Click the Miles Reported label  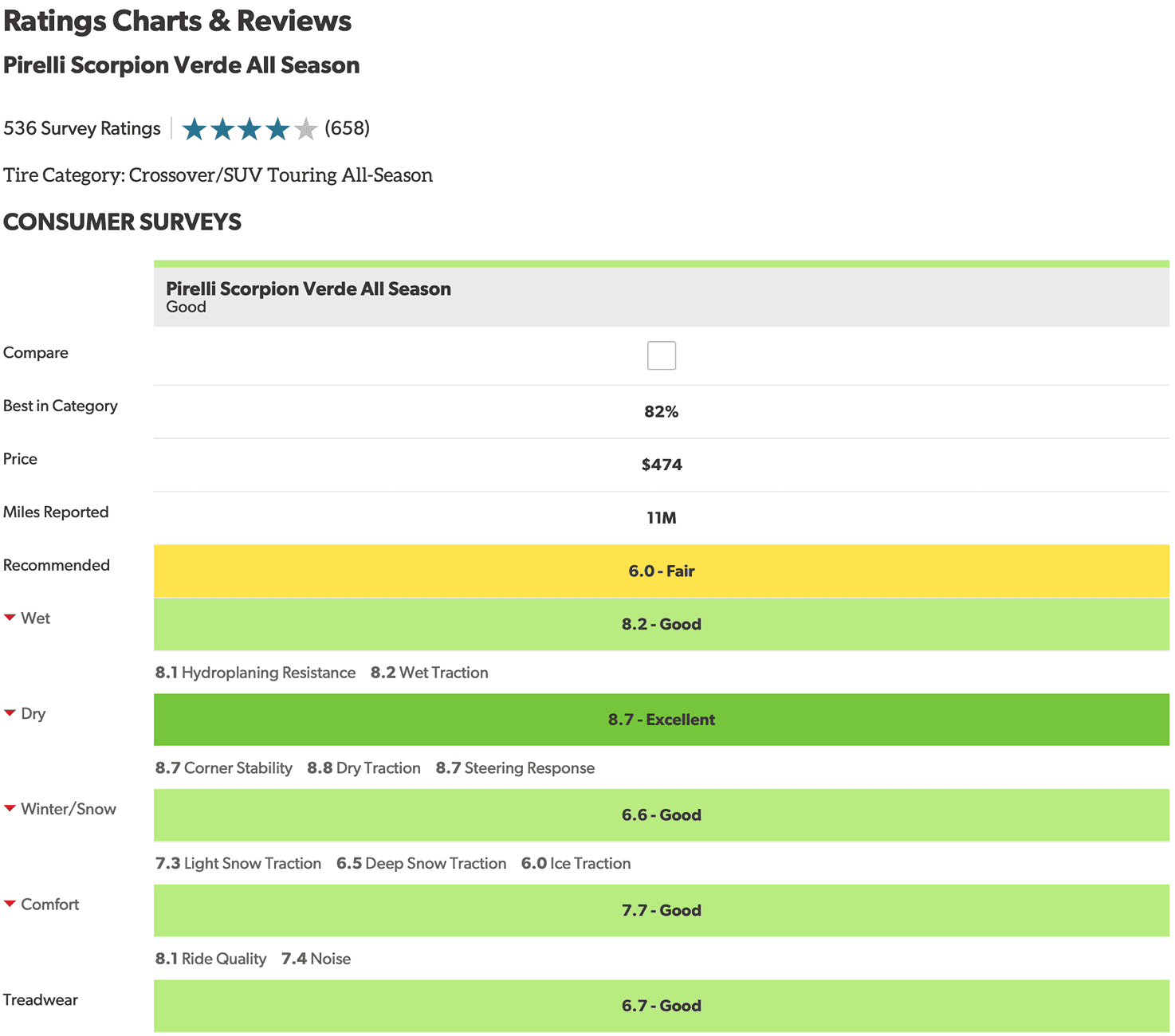(56, 512)
